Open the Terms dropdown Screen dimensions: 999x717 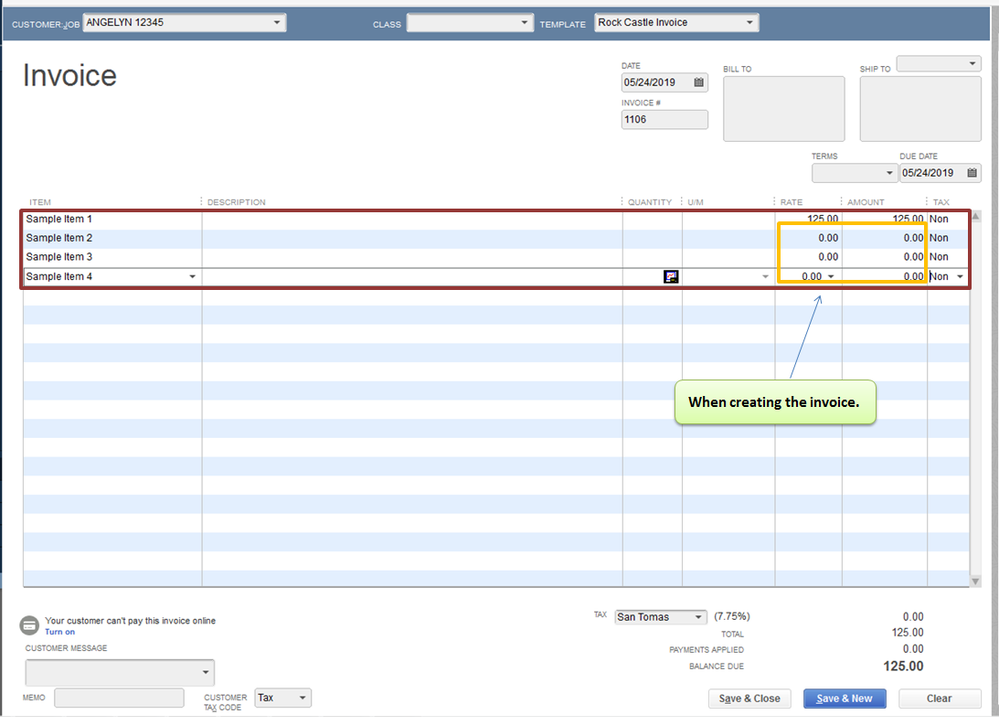click(x=889, y=173)
